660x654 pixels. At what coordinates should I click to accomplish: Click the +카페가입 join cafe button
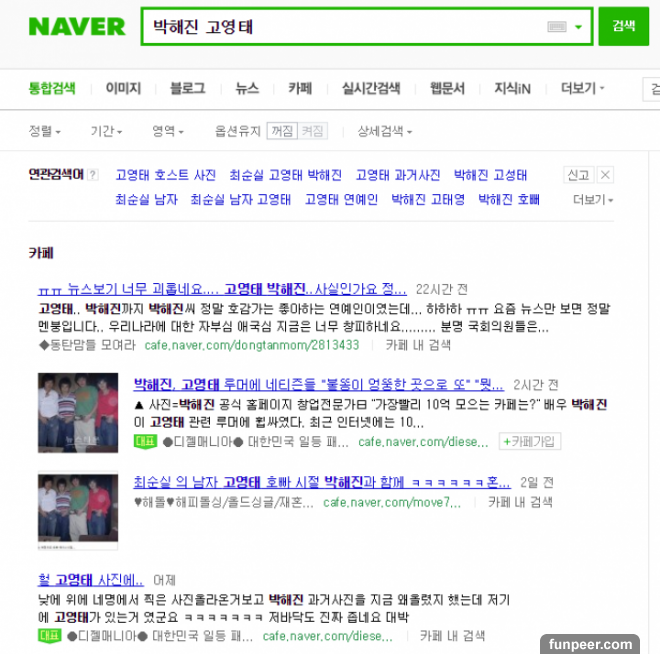530,441
